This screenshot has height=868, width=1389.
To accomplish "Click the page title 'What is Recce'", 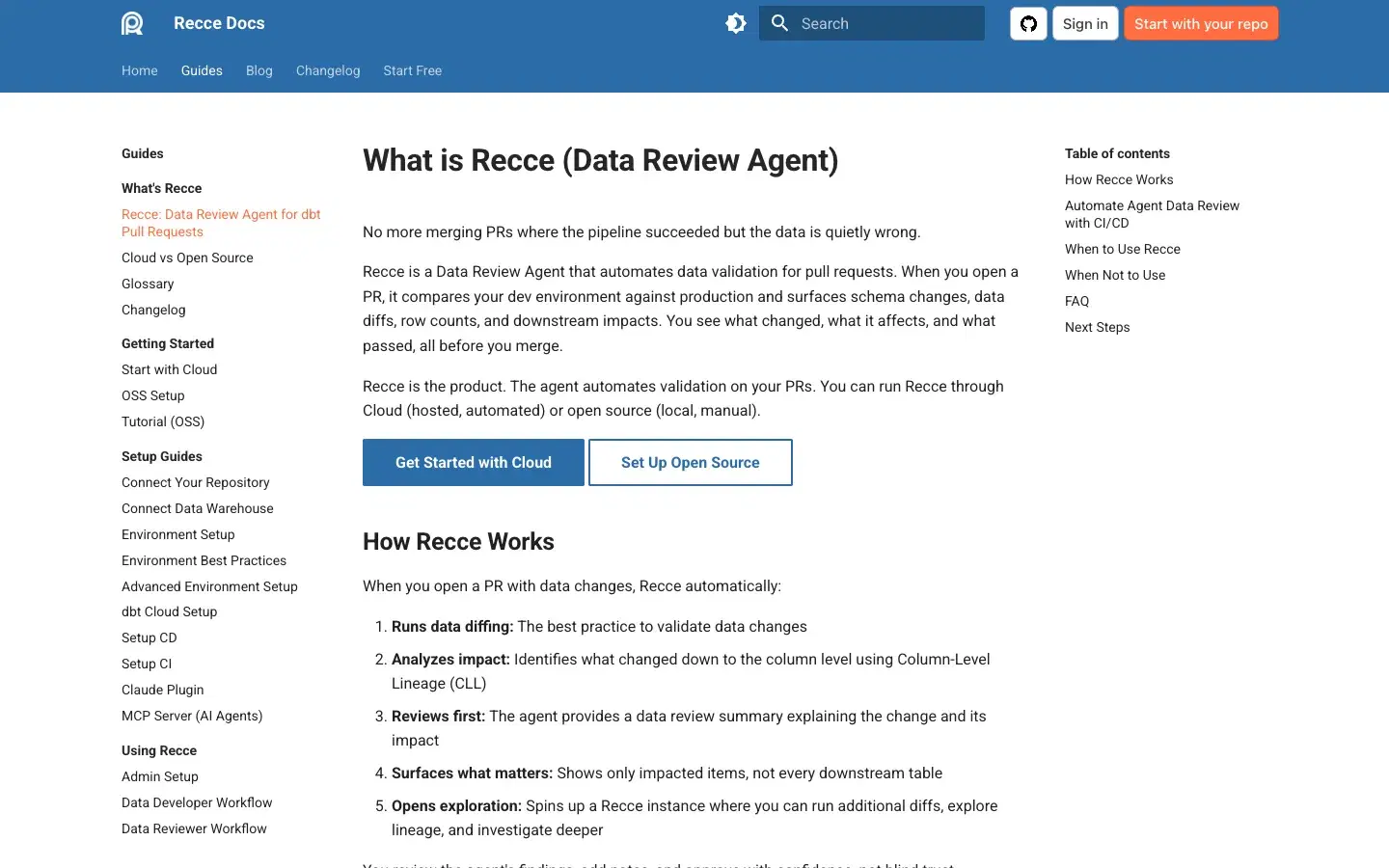I will pyautogui.click(x=601, y=160).
